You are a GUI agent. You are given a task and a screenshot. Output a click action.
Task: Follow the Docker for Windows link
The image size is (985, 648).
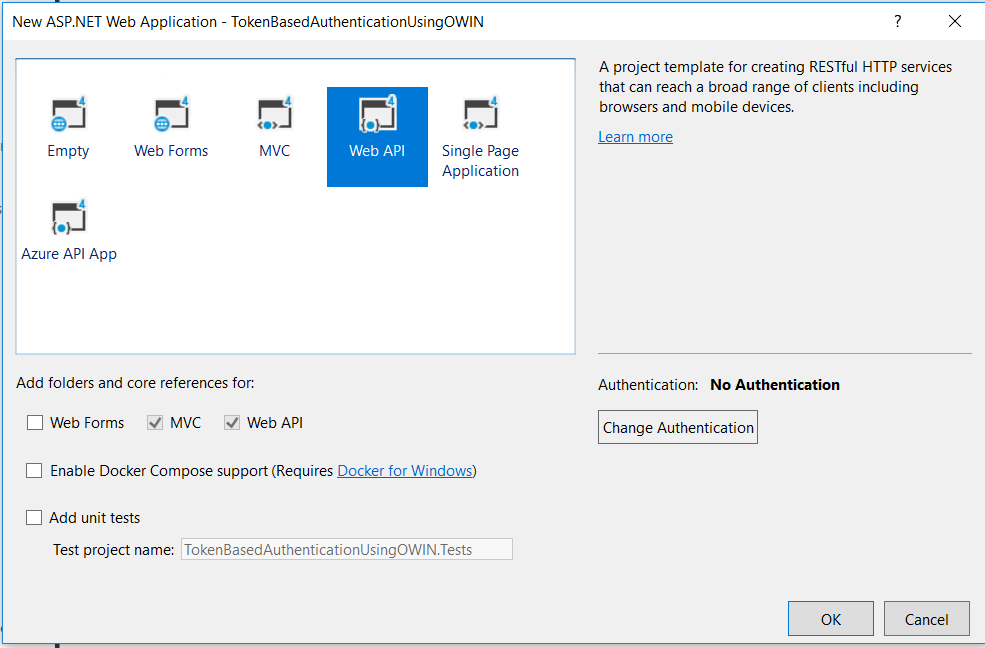tap(404, 470)
